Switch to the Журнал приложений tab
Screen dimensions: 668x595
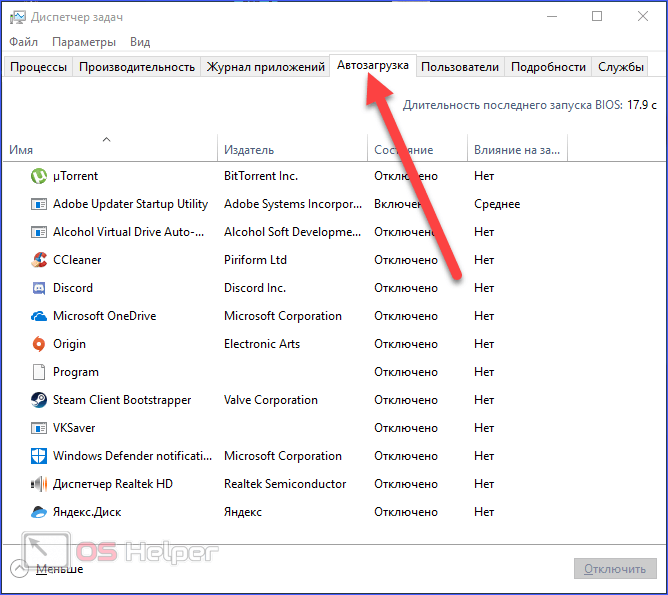pyautogui.click(x=265, y=67)
